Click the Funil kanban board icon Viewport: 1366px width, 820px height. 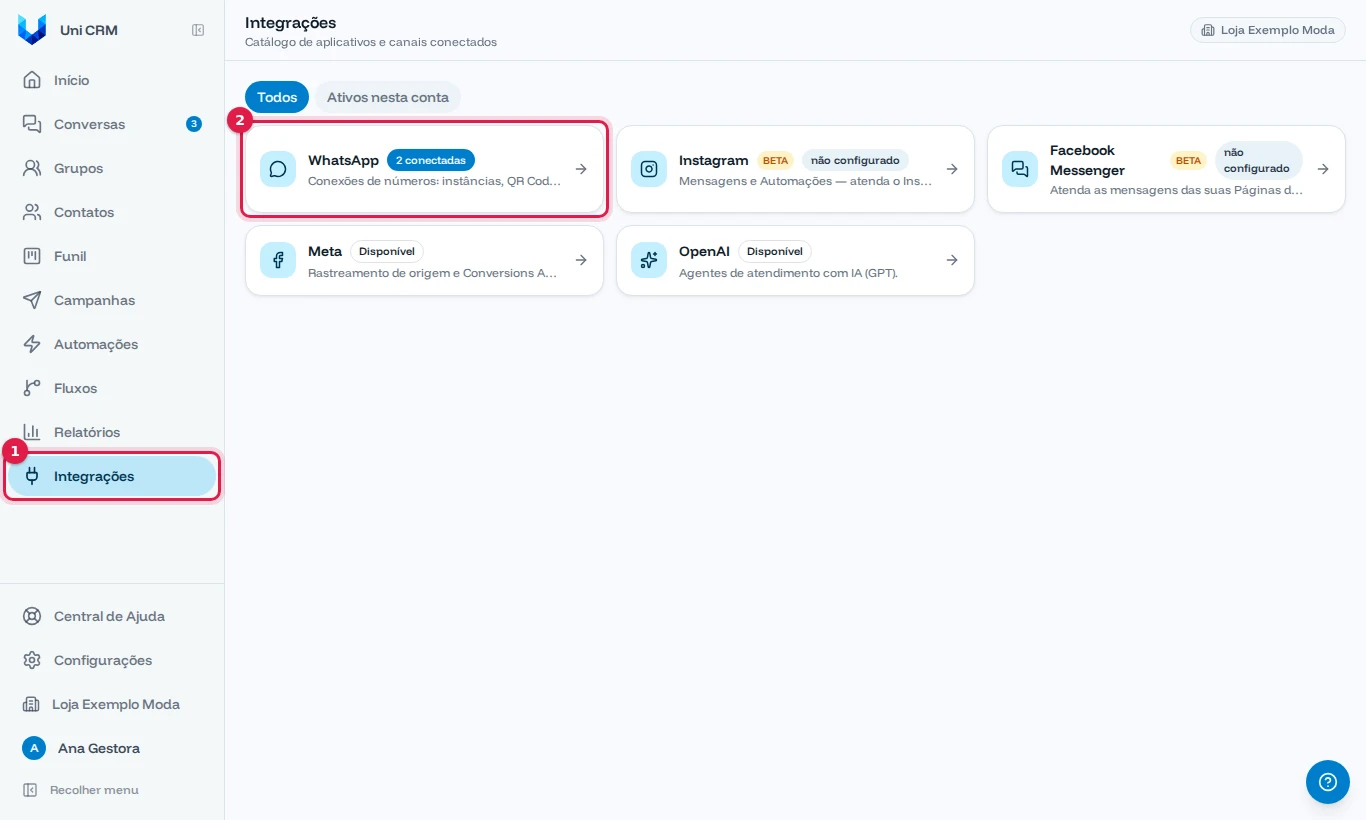pos(32,256)
